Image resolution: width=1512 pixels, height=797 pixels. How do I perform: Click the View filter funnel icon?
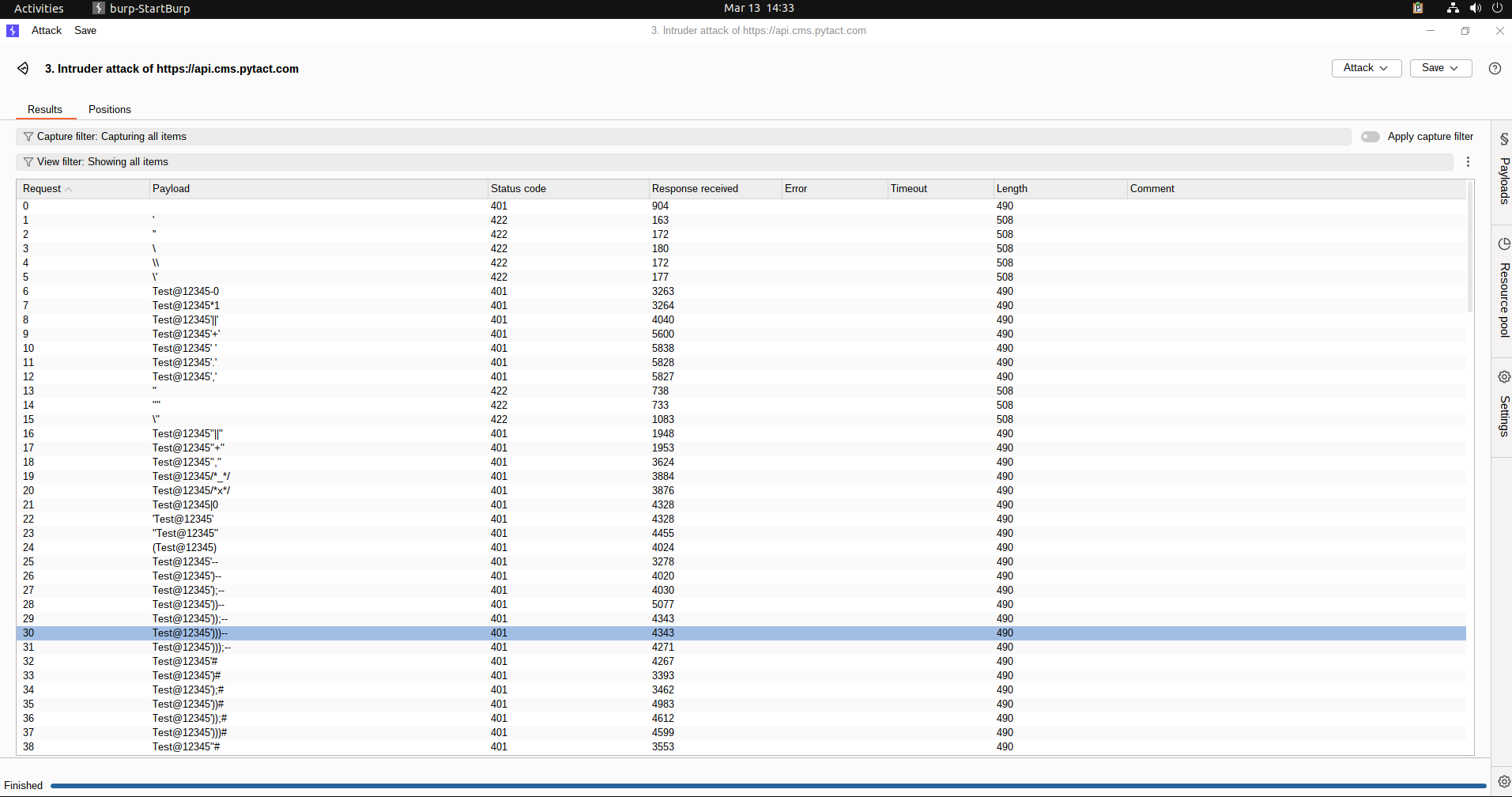28,162
